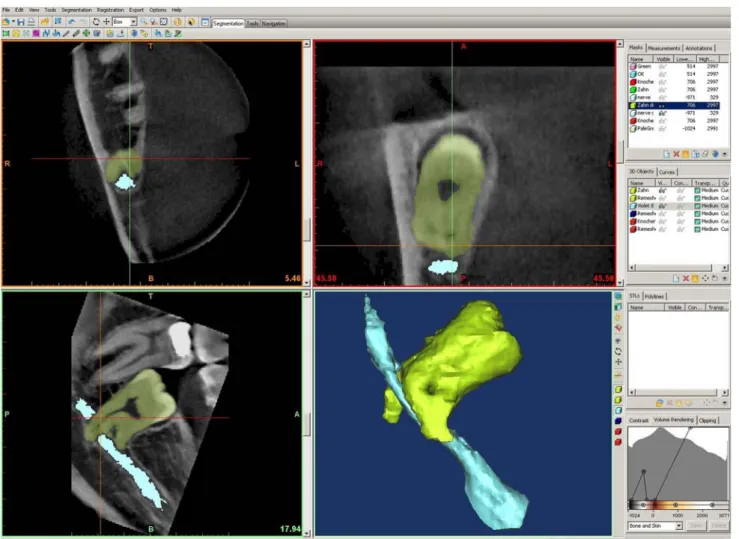The height and width of the screenshot is (539, 739).
Task: Open the Registration menu
Action: click(x=110, y=10)
